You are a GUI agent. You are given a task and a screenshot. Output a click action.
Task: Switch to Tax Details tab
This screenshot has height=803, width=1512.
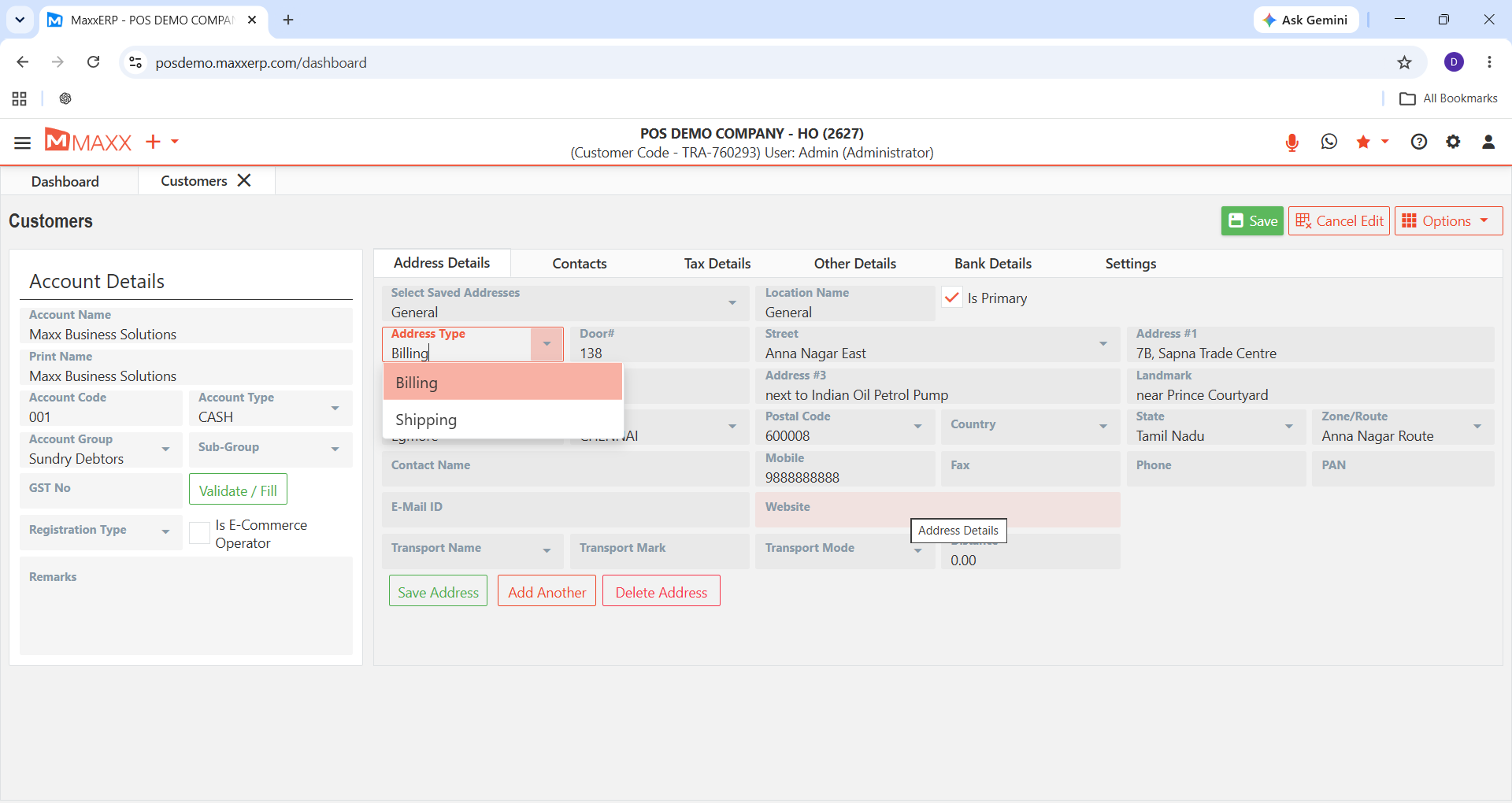pos(717,264)
